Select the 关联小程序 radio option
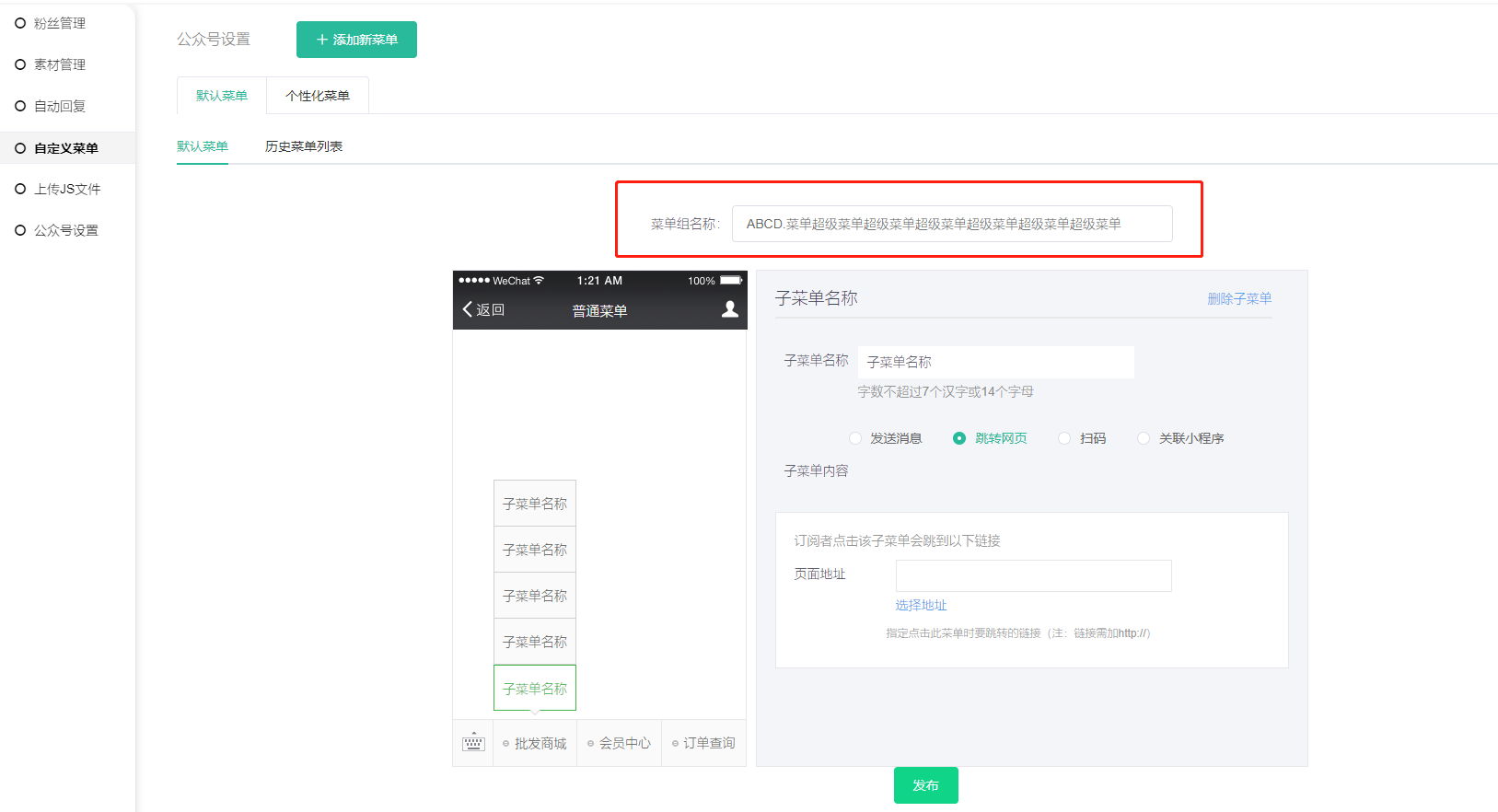 coord(1180,438)
